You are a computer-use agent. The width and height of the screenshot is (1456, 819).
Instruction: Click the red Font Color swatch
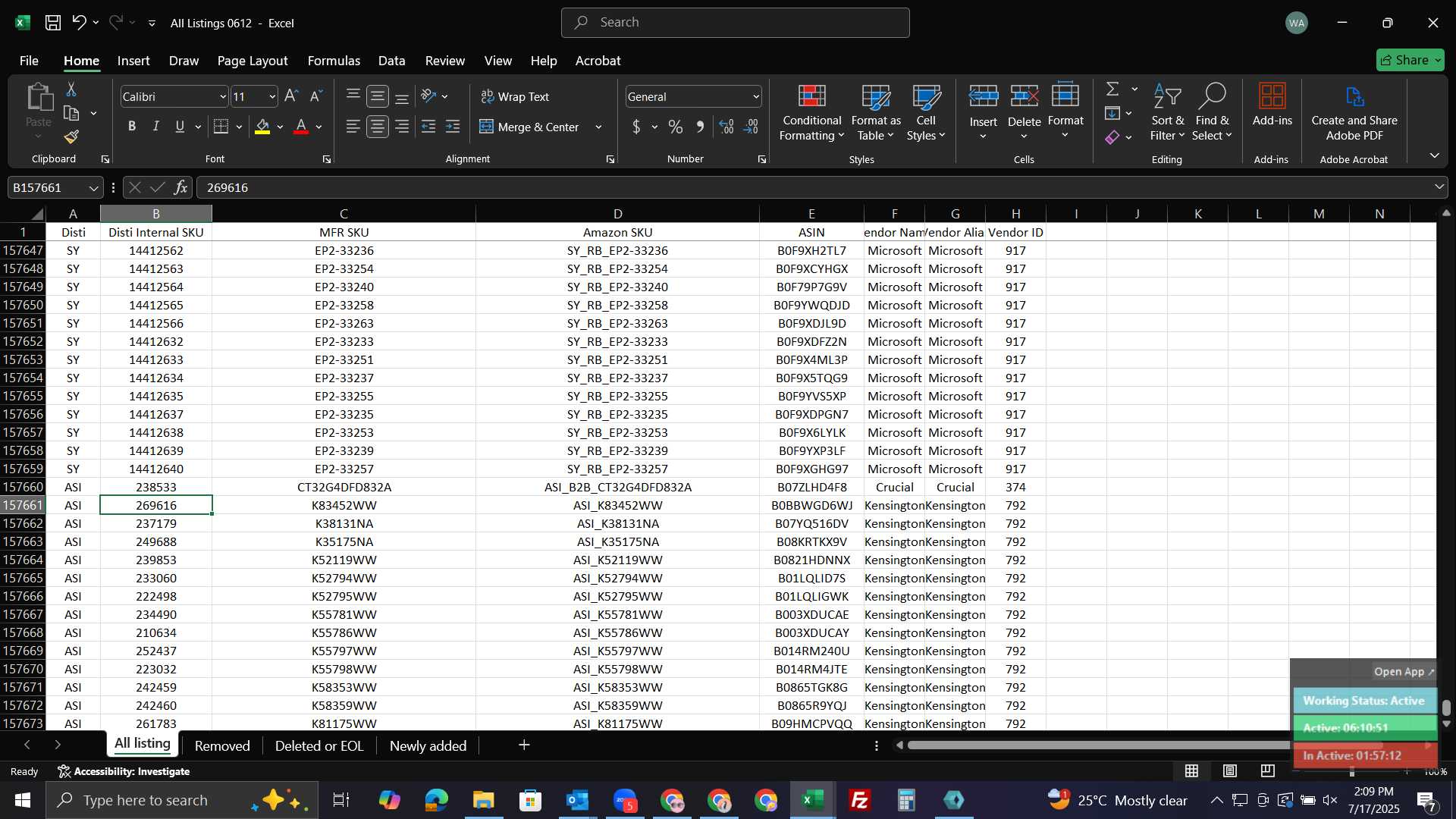(301, 127)
